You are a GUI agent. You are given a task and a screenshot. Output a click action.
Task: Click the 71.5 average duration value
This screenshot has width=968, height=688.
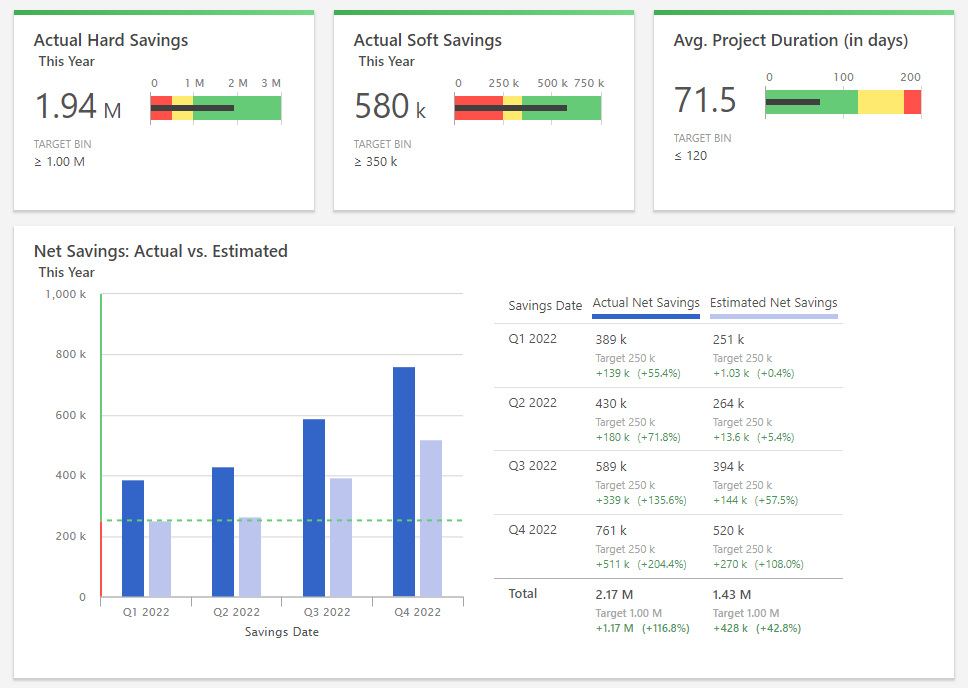705,102
